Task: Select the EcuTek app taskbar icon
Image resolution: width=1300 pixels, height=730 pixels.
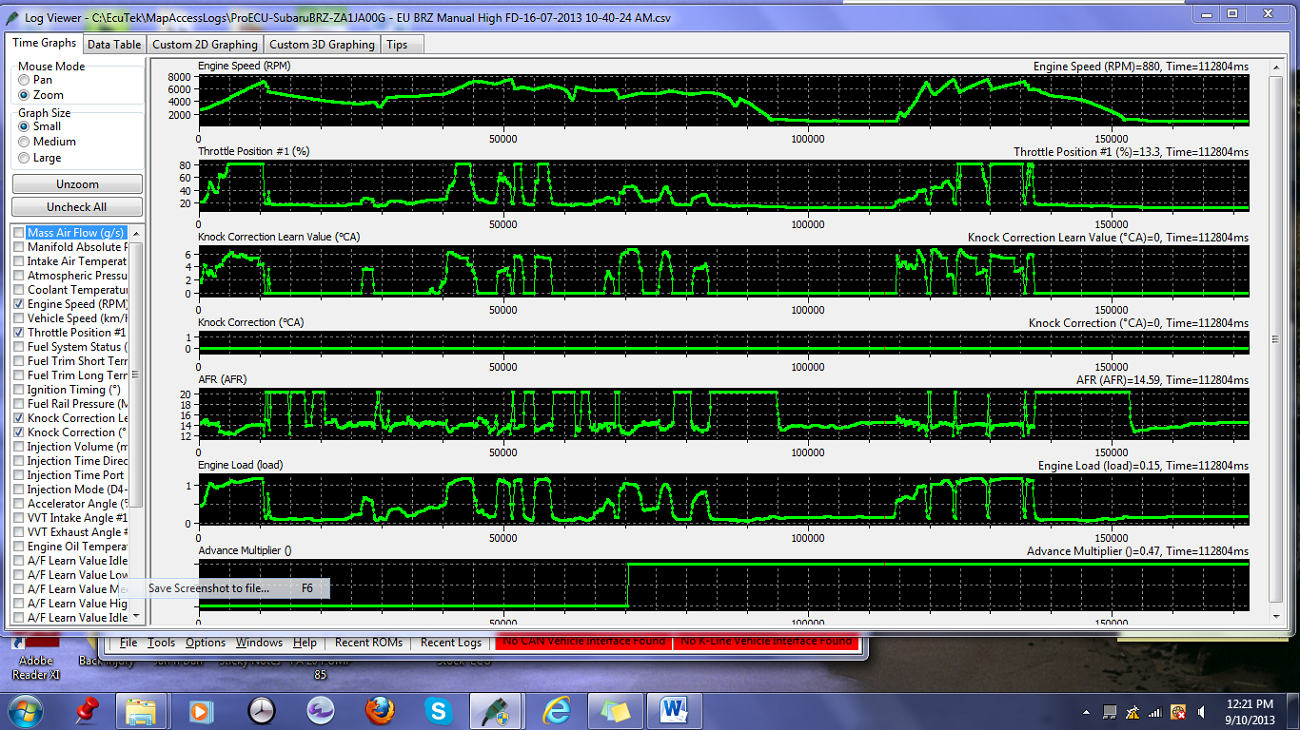Action: coord(497,711)
